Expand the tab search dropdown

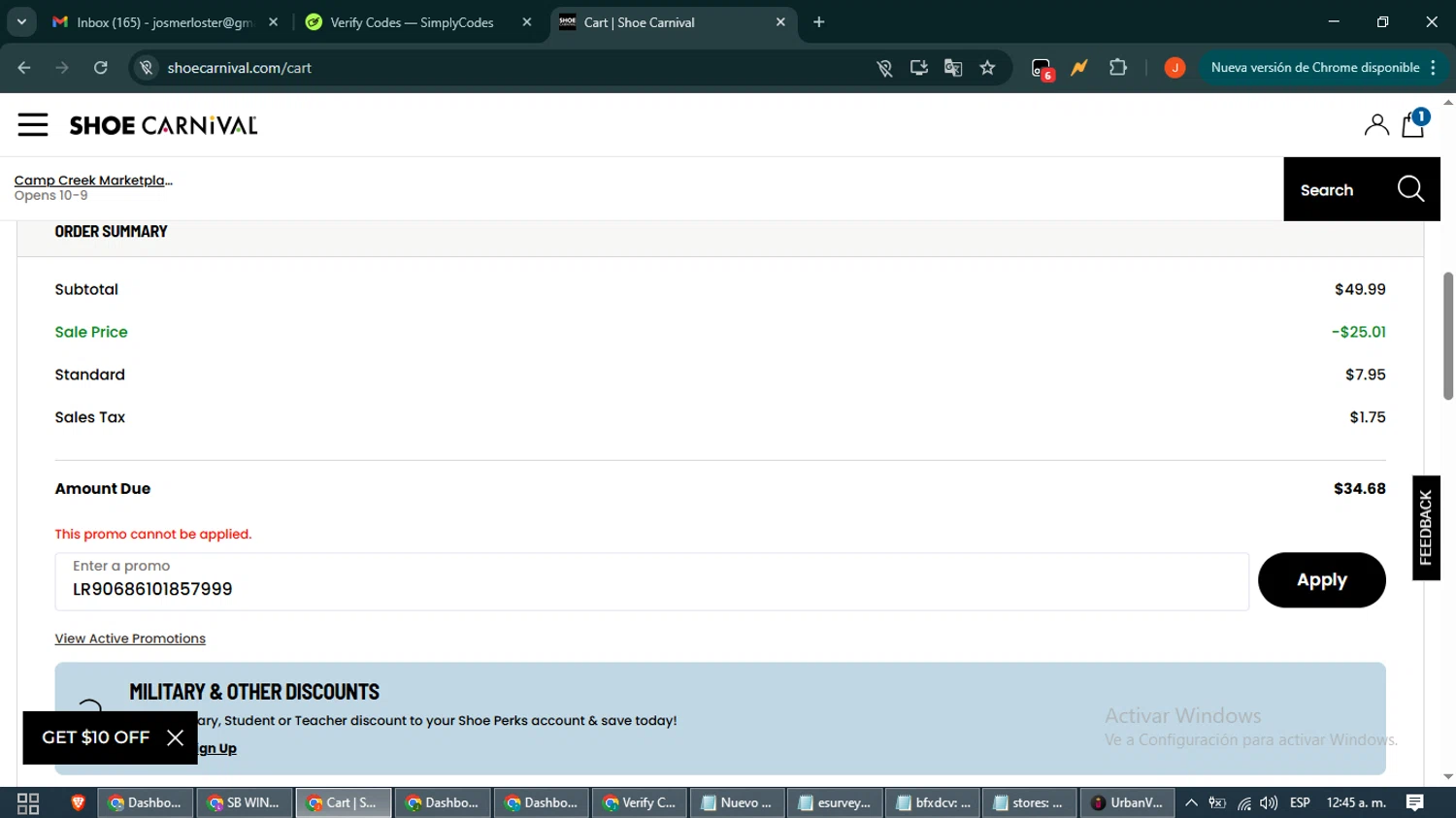21,22
